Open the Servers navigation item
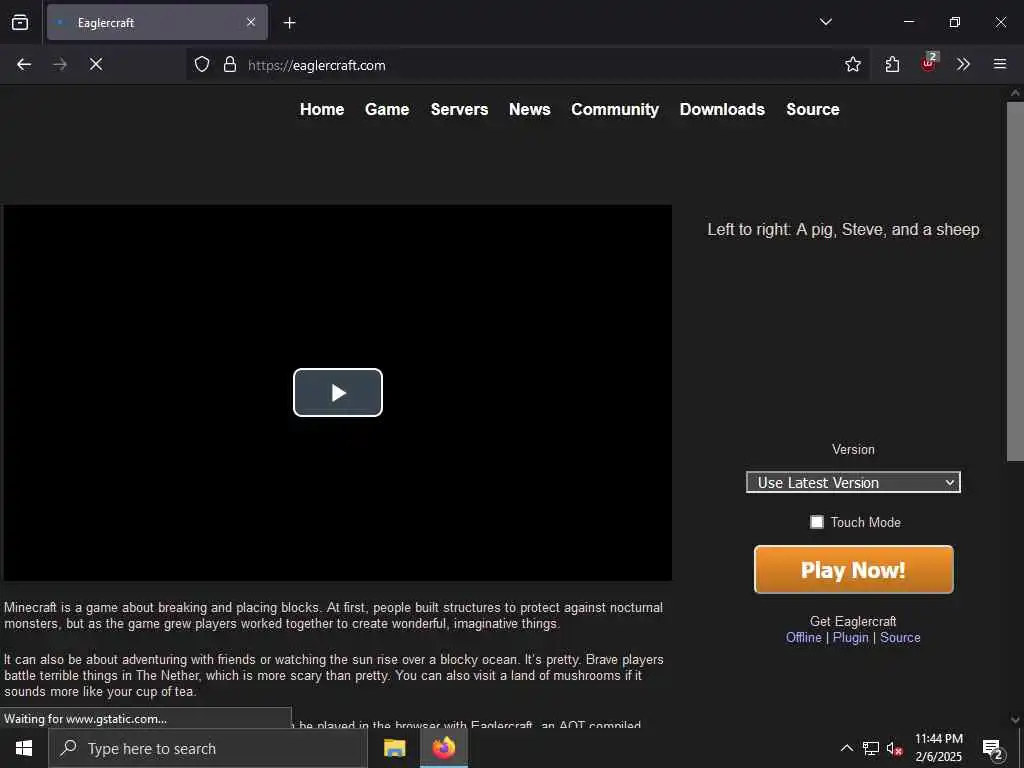The image size is (1024, 768). (459, 109)
